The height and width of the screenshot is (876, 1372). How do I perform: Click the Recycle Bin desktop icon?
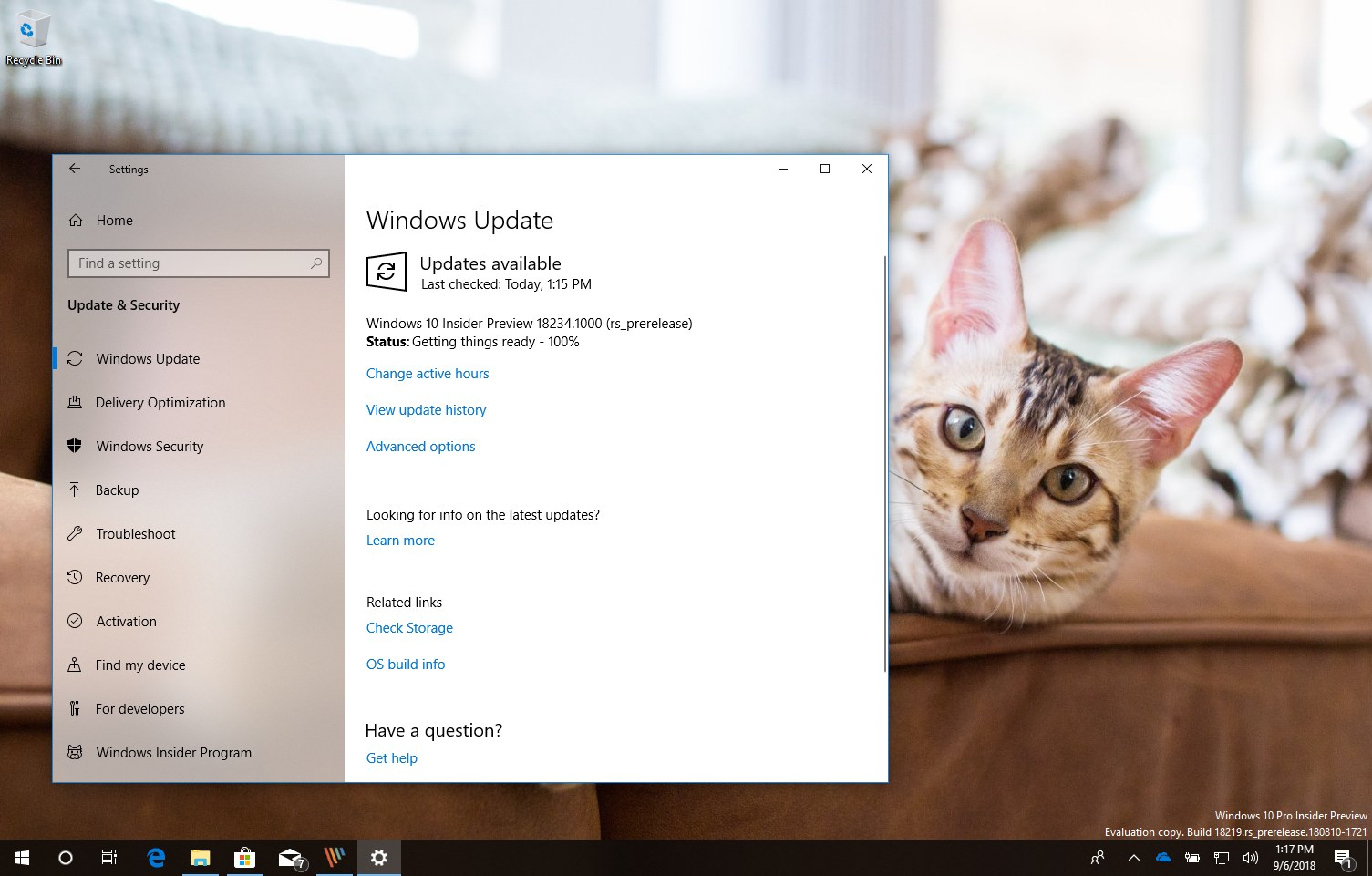(x=34, y=38)
